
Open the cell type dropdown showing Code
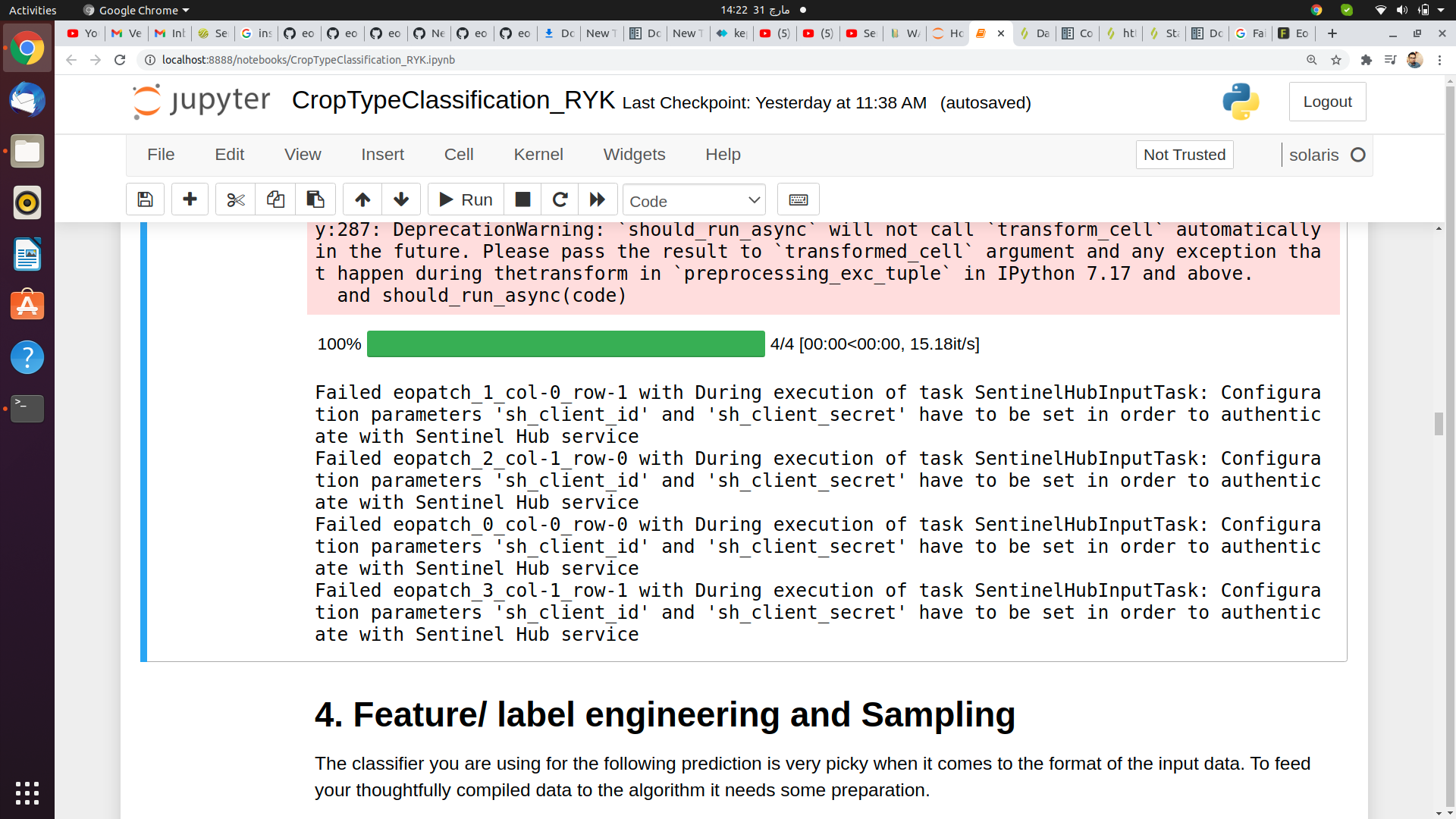693,200
